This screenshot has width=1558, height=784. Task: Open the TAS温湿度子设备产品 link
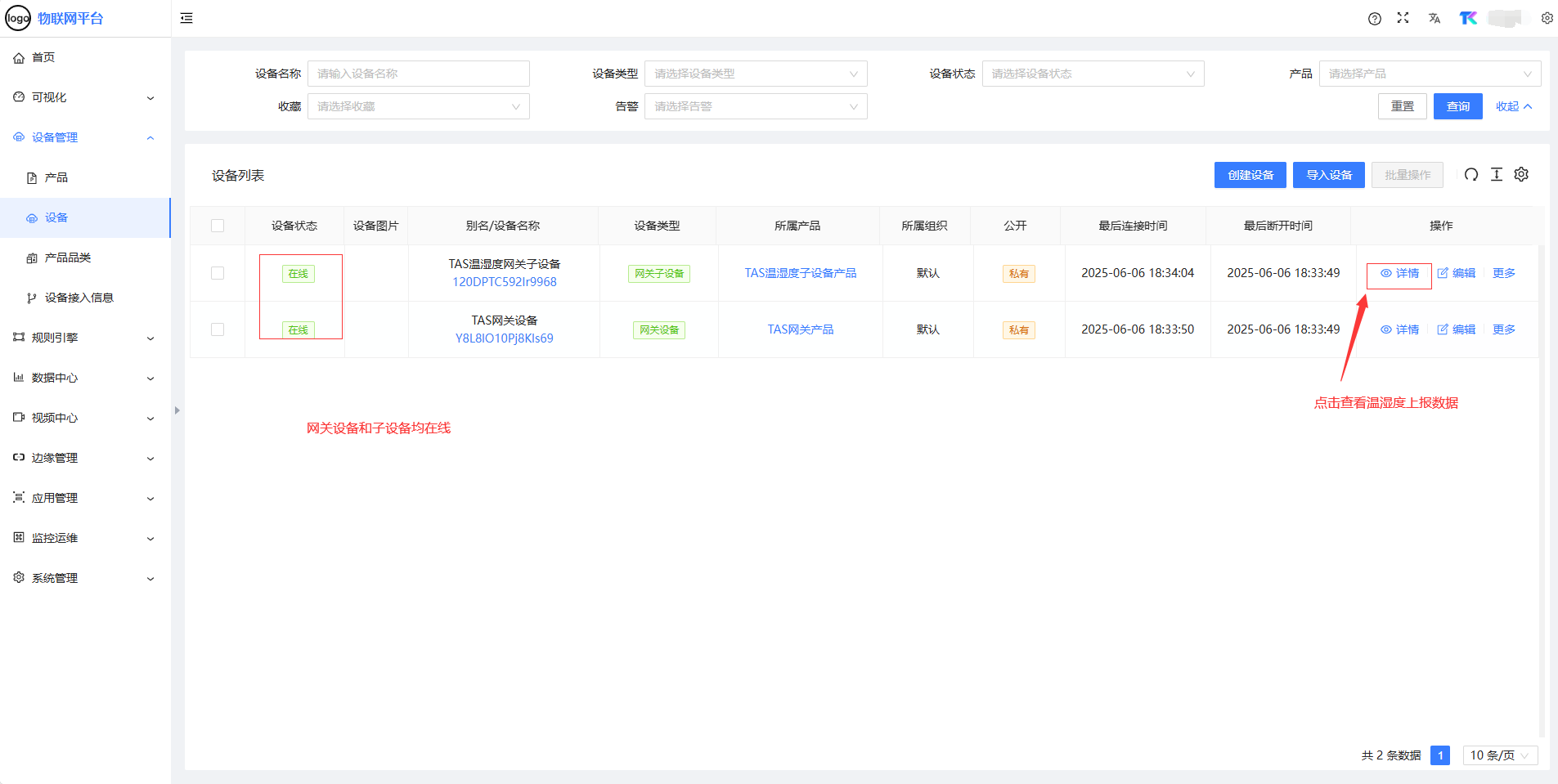tap(800, 273)
